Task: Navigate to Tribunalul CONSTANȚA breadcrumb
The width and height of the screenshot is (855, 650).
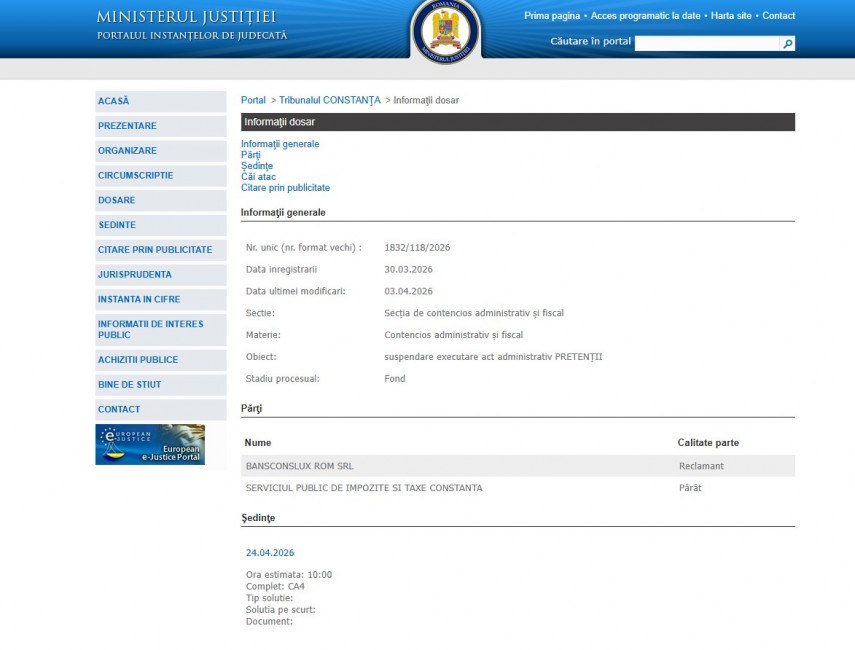Action: click(x=330, y=101)
